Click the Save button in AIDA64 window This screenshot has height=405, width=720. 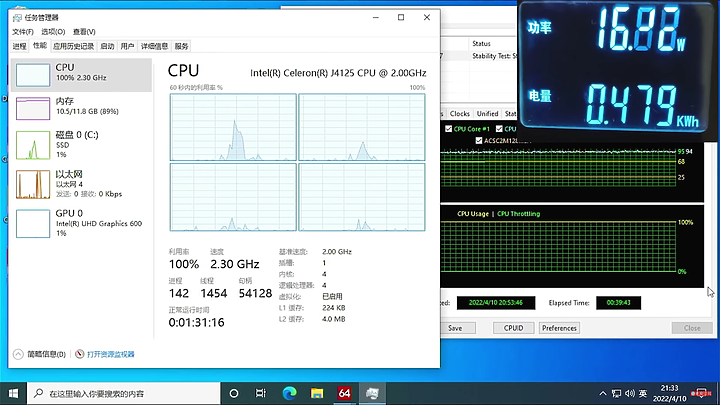click(455, 328)
